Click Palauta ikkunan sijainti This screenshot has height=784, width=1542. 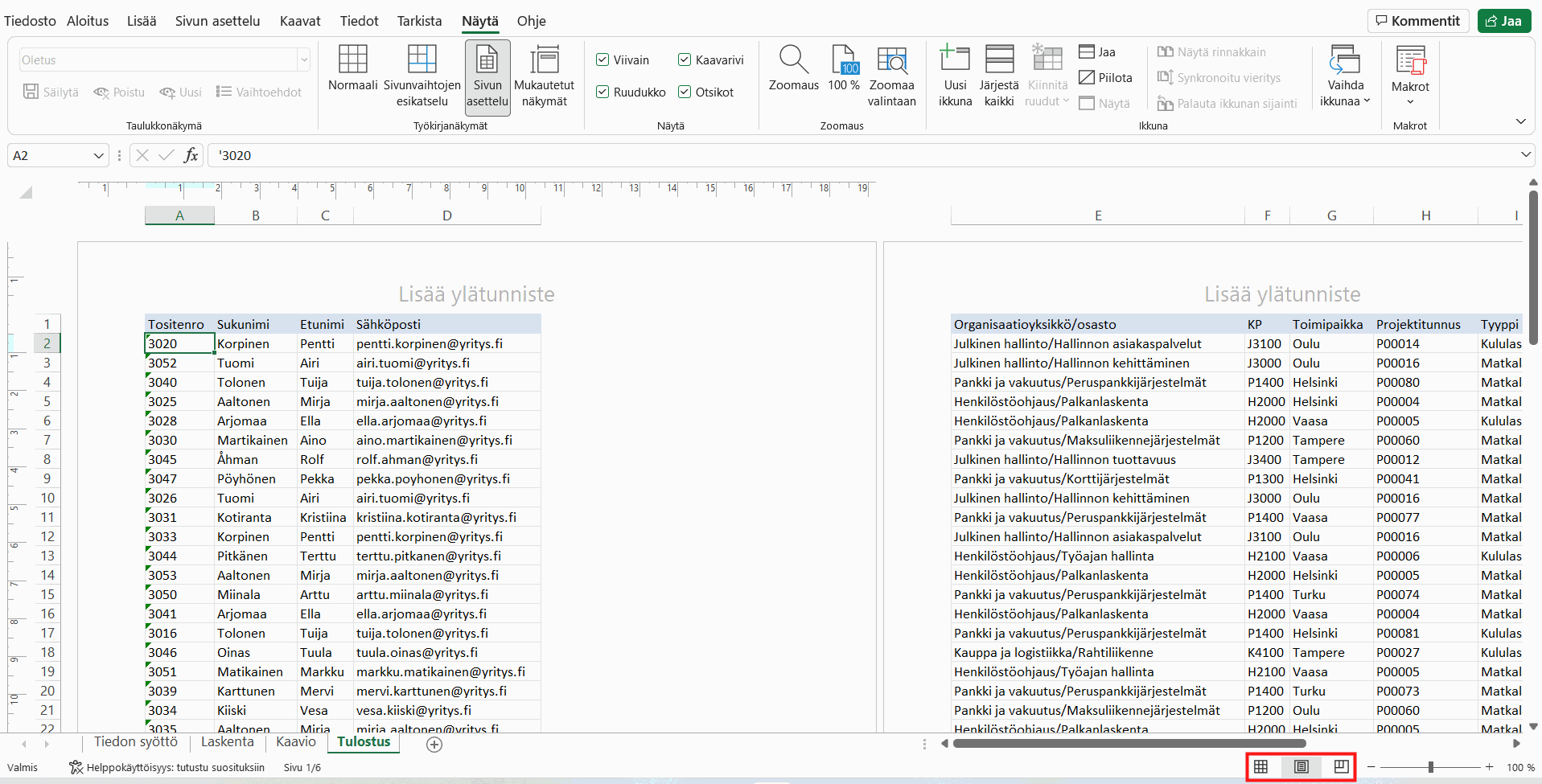pos(1227,104)
